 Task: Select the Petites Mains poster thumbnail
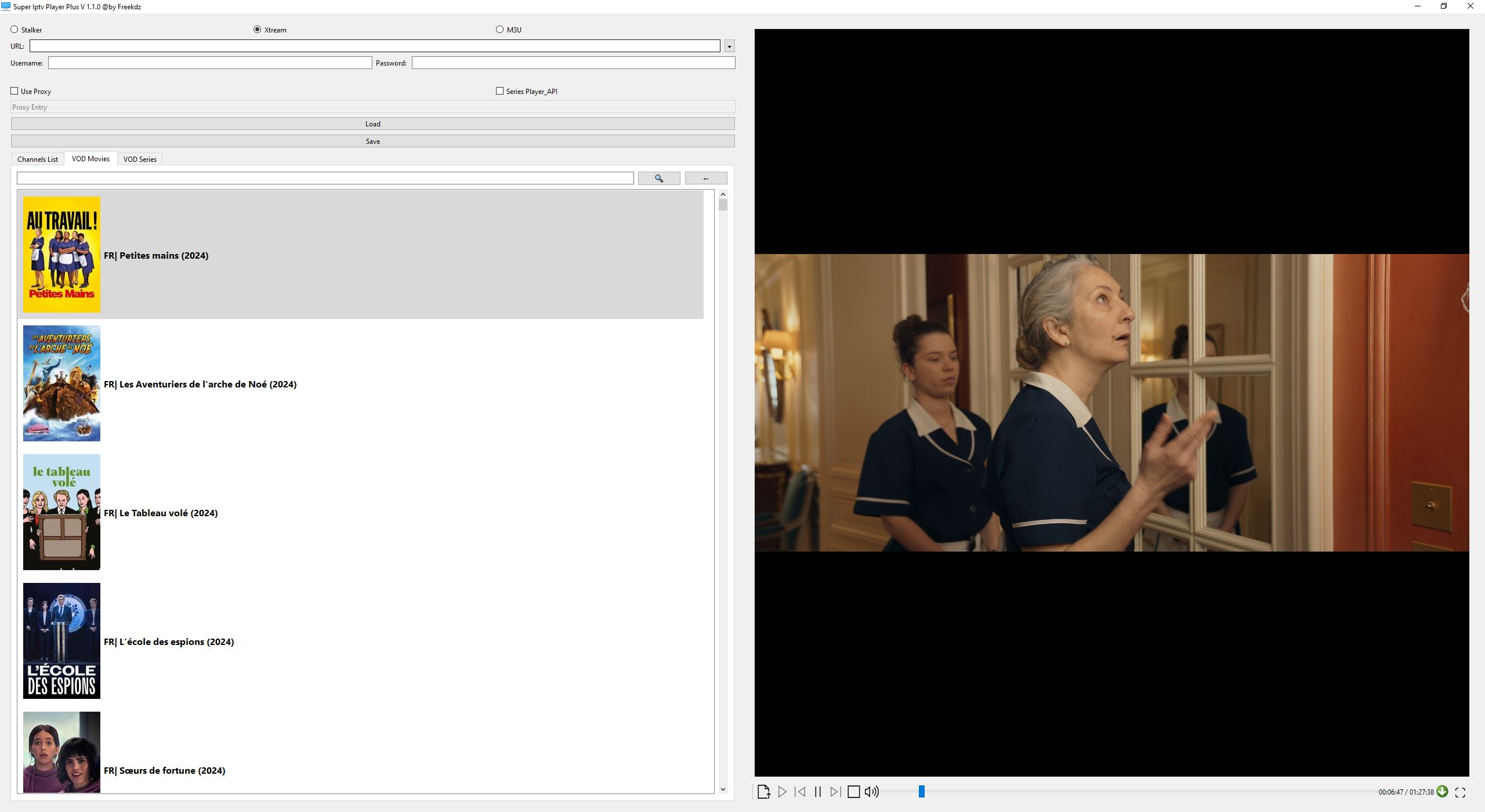click(x=61, y=255)
